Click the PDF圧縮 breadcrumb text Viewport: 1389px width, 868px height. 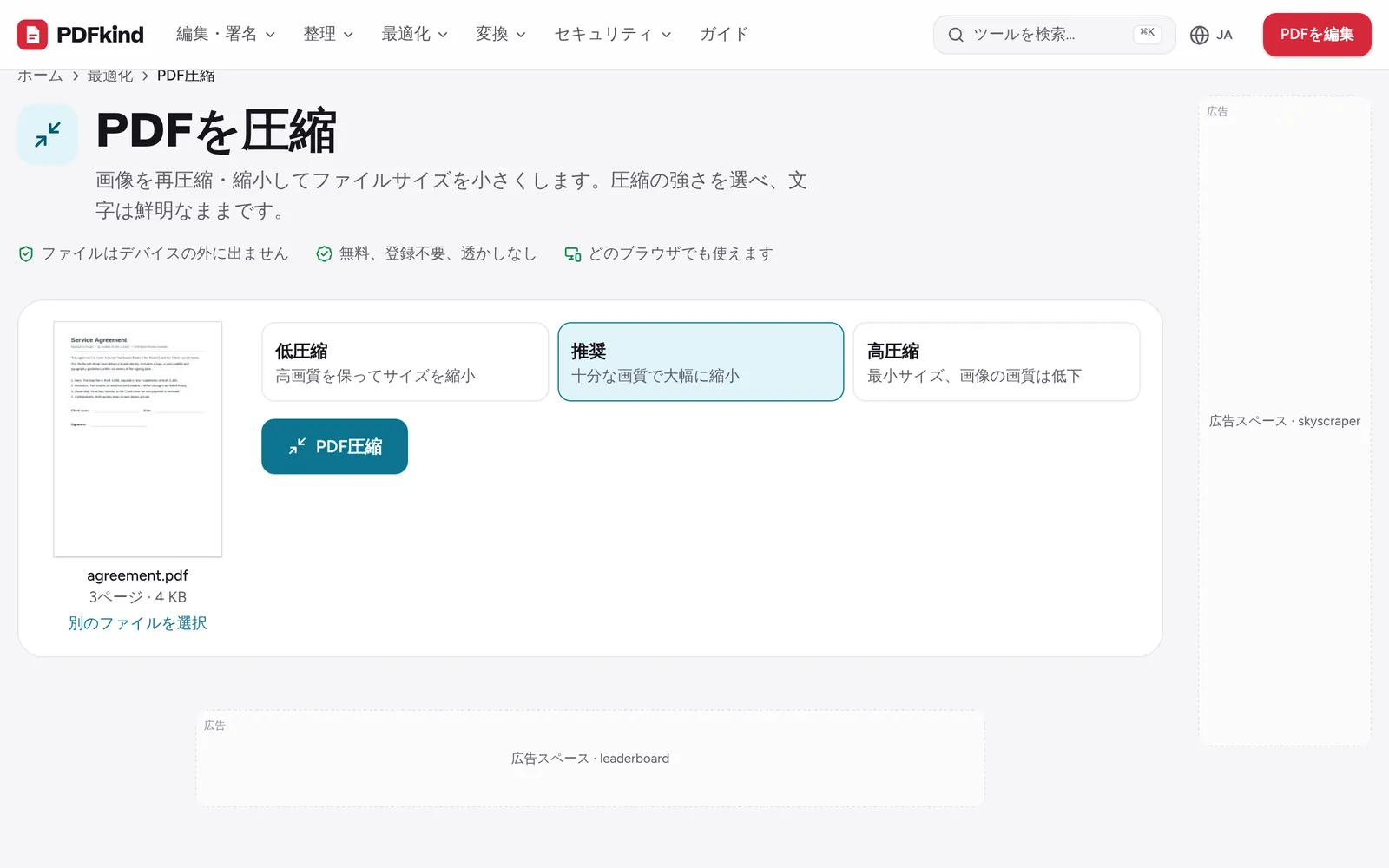pos(186,76)
